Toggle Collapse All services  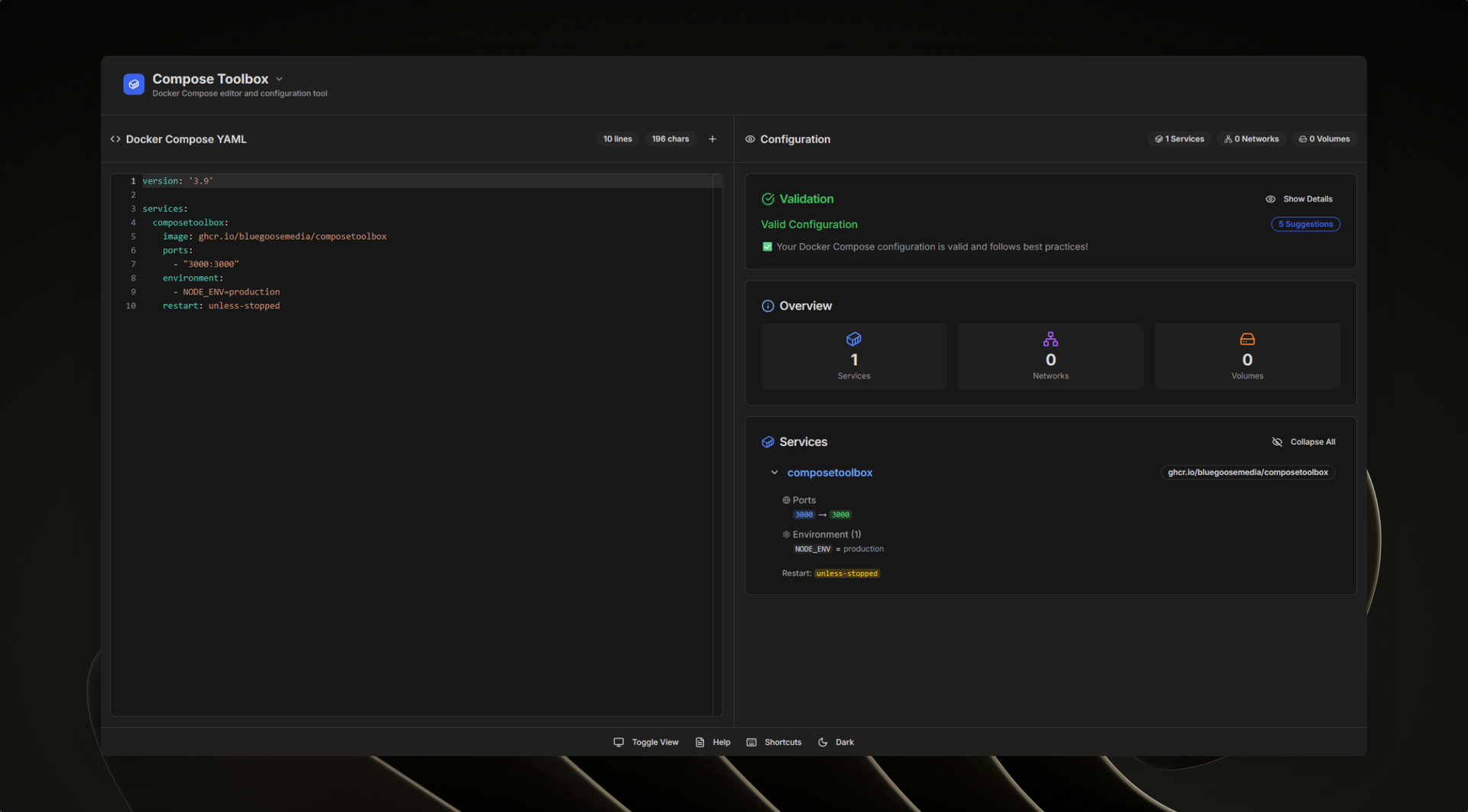tap(1303, 442)
